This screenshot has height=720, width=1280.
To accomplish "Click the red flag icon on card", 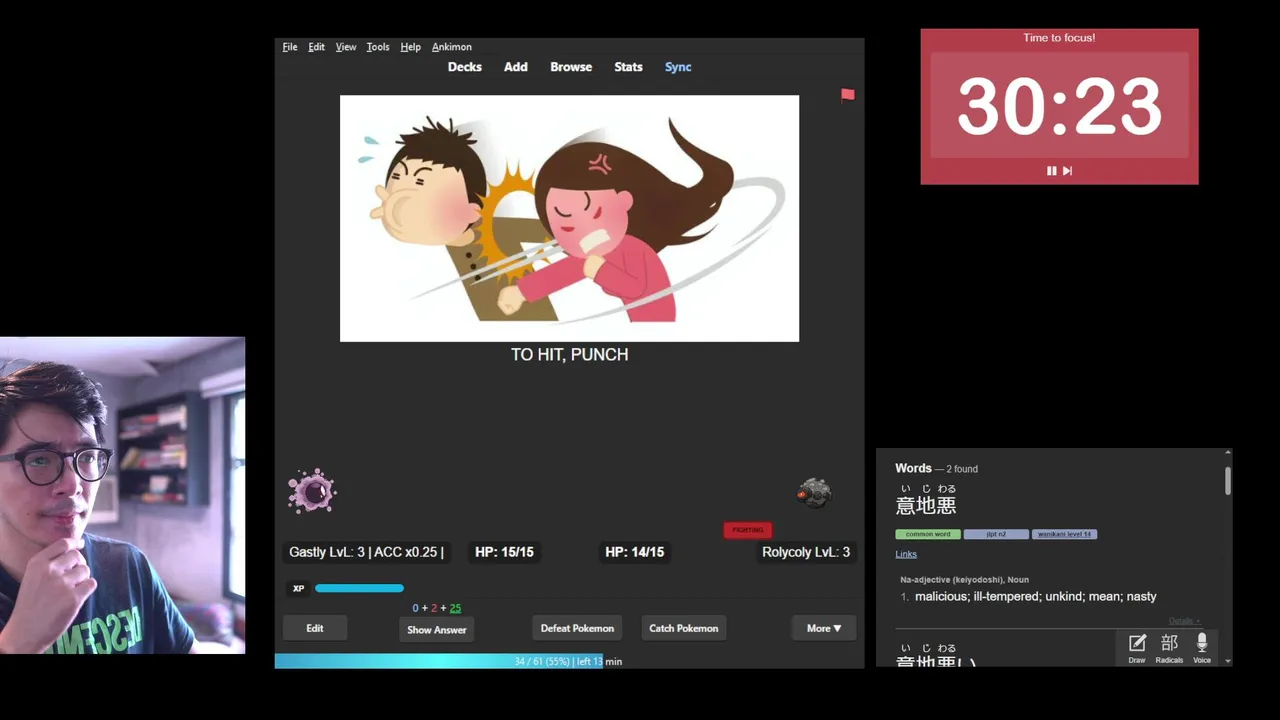I will (x=848, y=95).
